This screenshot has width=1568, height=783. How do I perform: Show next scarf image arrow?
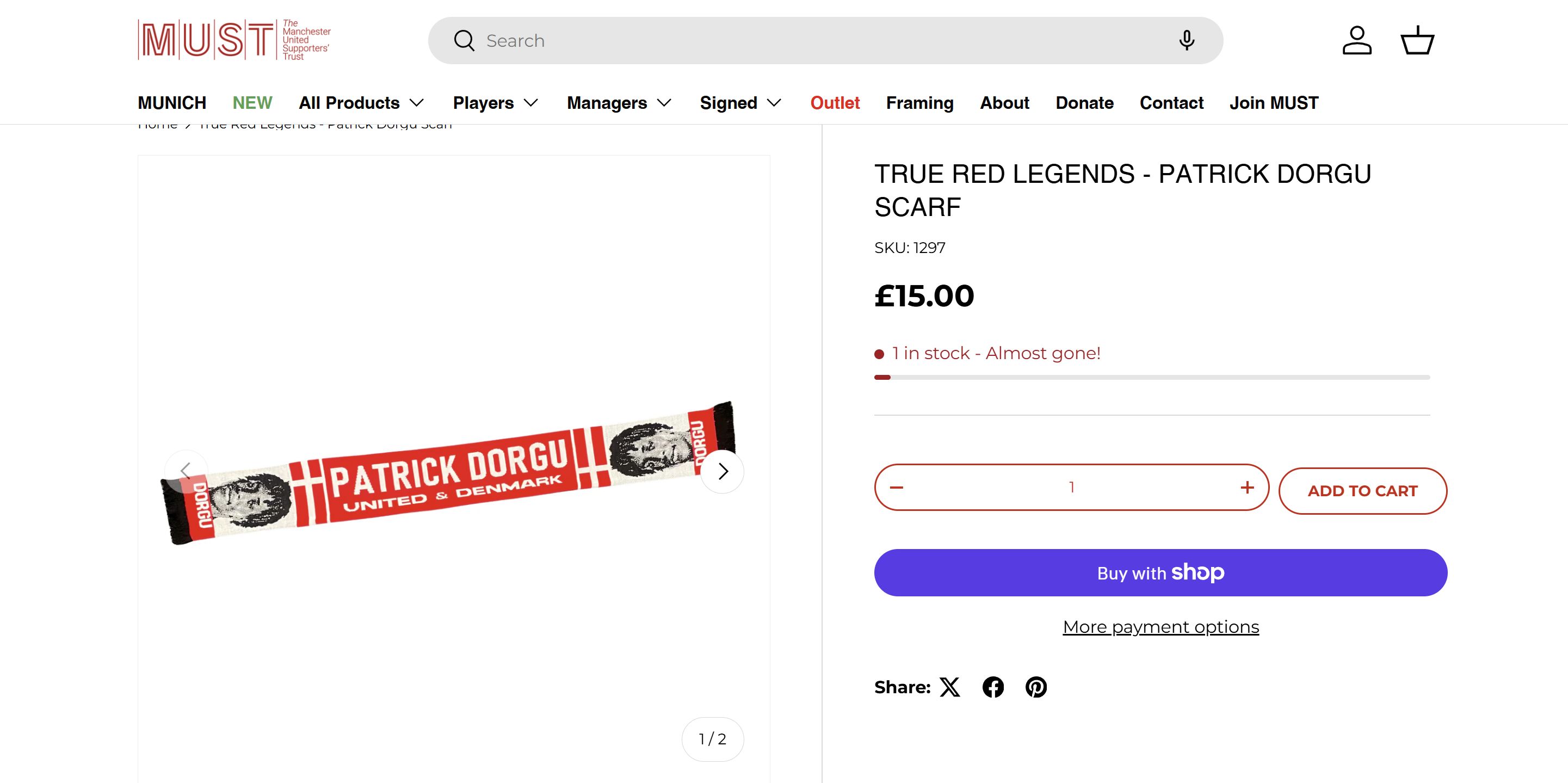(x=723, y=471)
